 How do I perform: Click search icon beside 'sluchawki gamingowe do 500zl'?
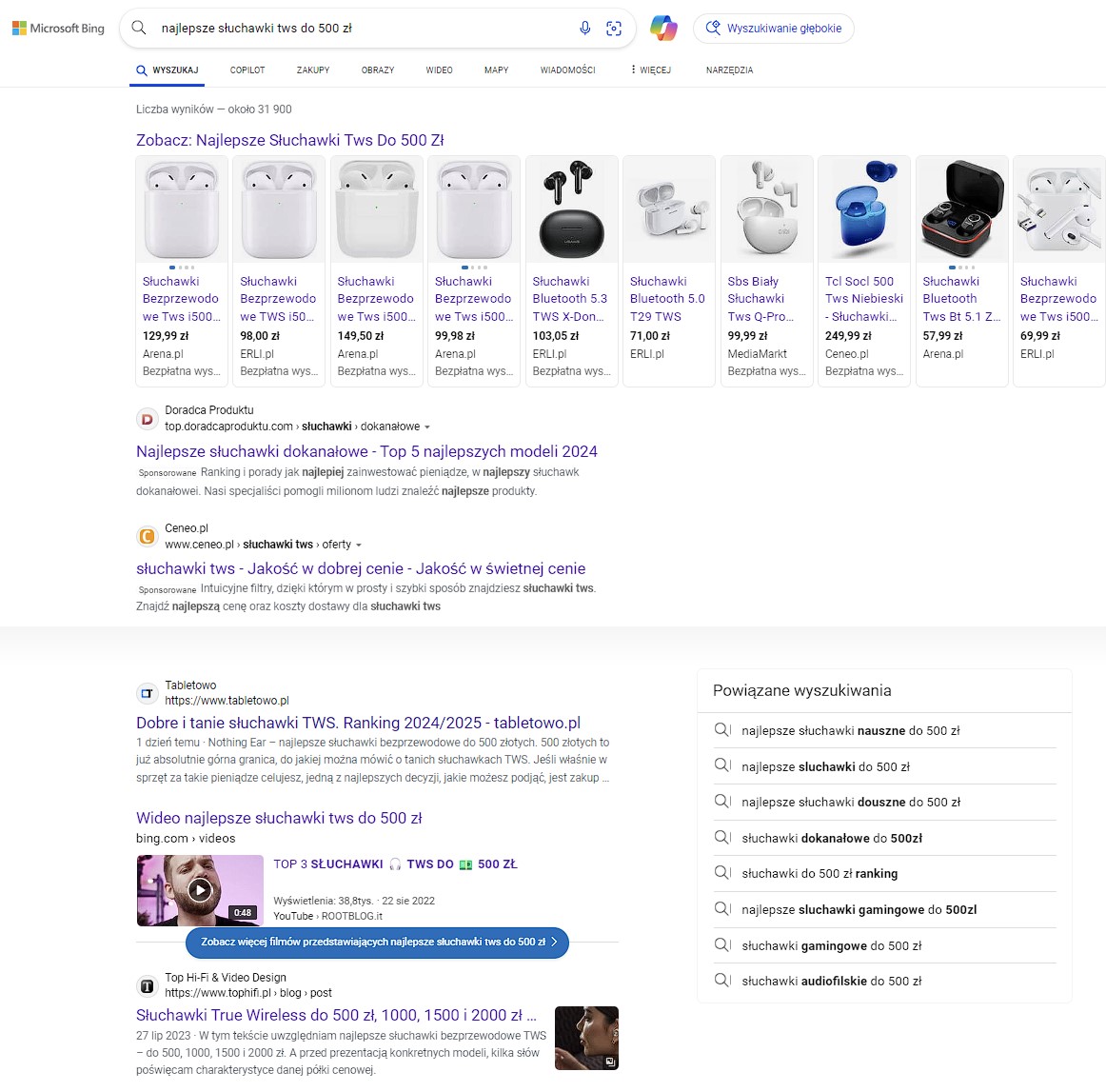click(x=722, y=909)
